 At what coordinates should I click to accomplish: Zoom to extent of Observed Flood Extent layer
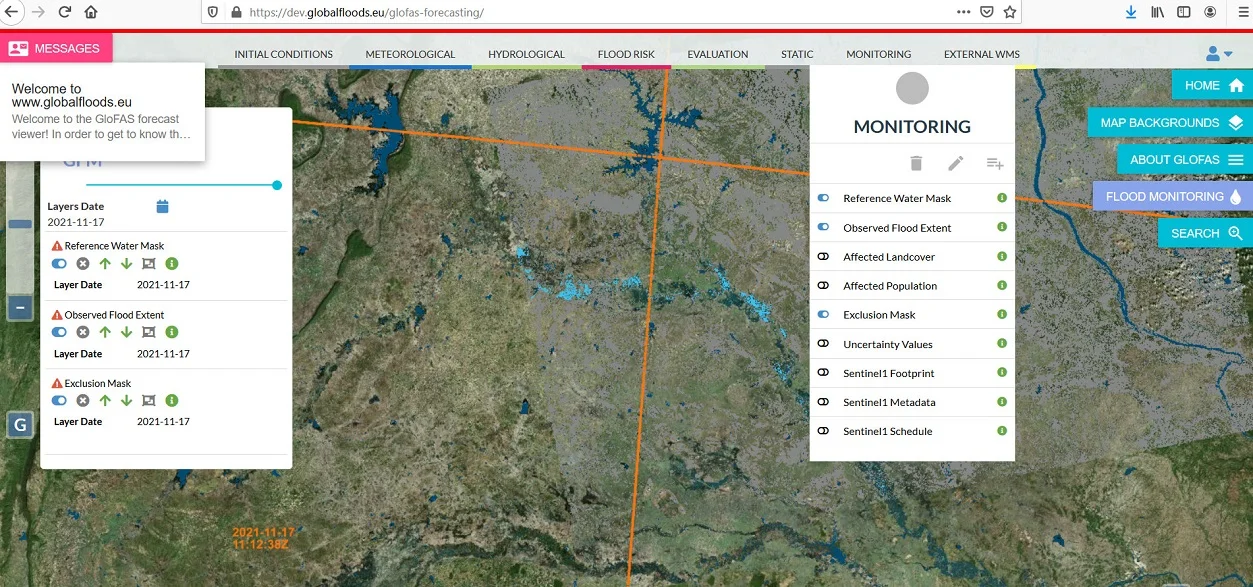[x=149, y=332]
